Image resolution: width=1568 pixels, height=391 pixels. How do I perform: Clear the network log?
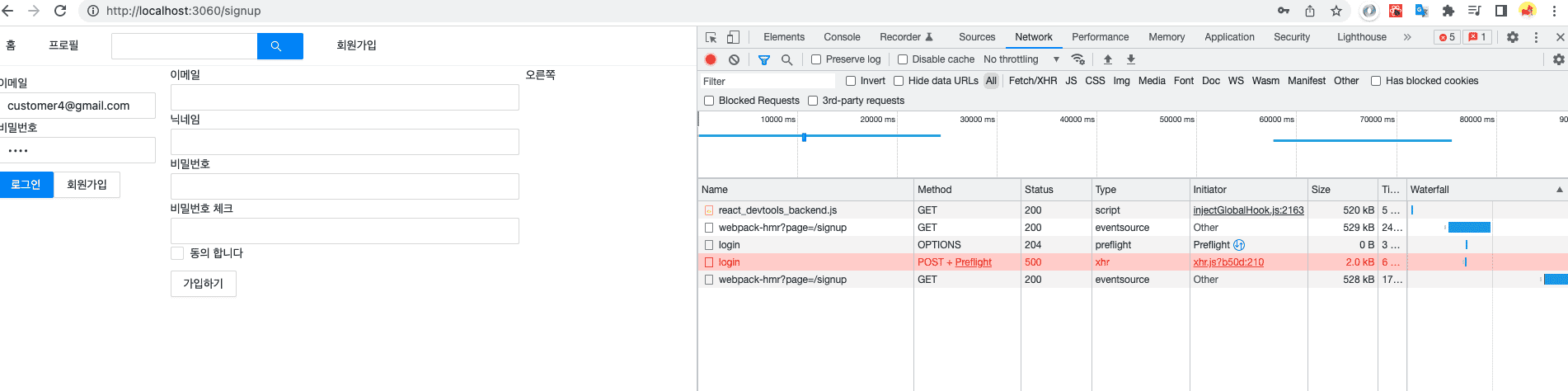[734, 59]
